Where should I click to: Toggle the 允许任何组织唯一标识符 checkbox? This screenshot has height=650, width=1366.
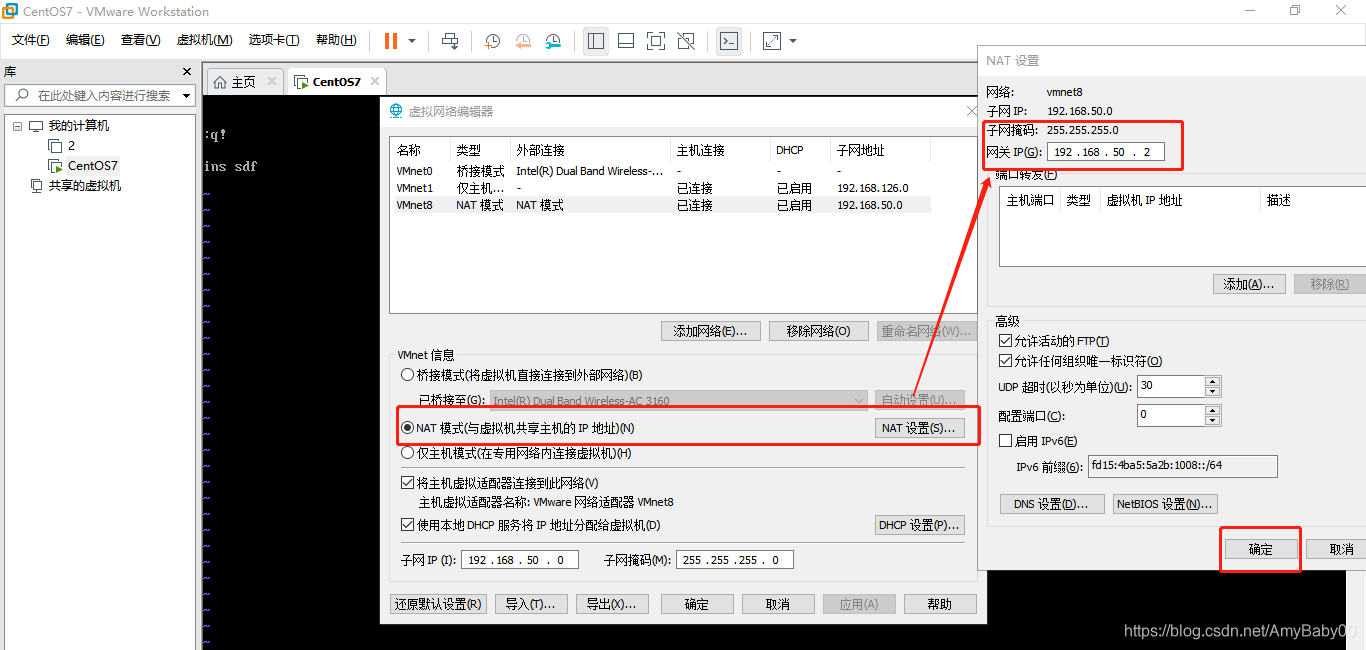[1006, 361]
